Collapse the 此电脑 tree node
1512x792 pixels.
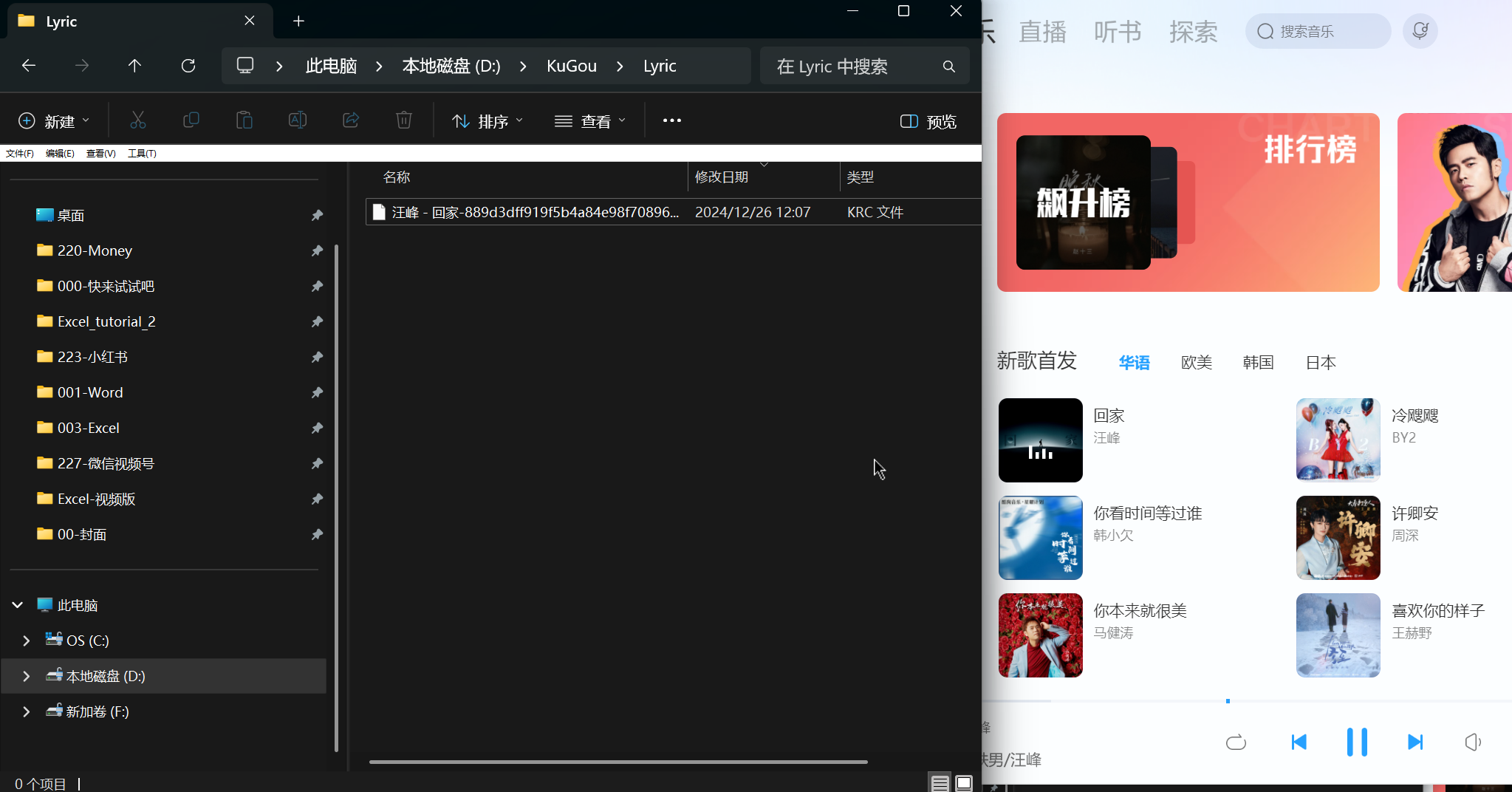(18, 605)
